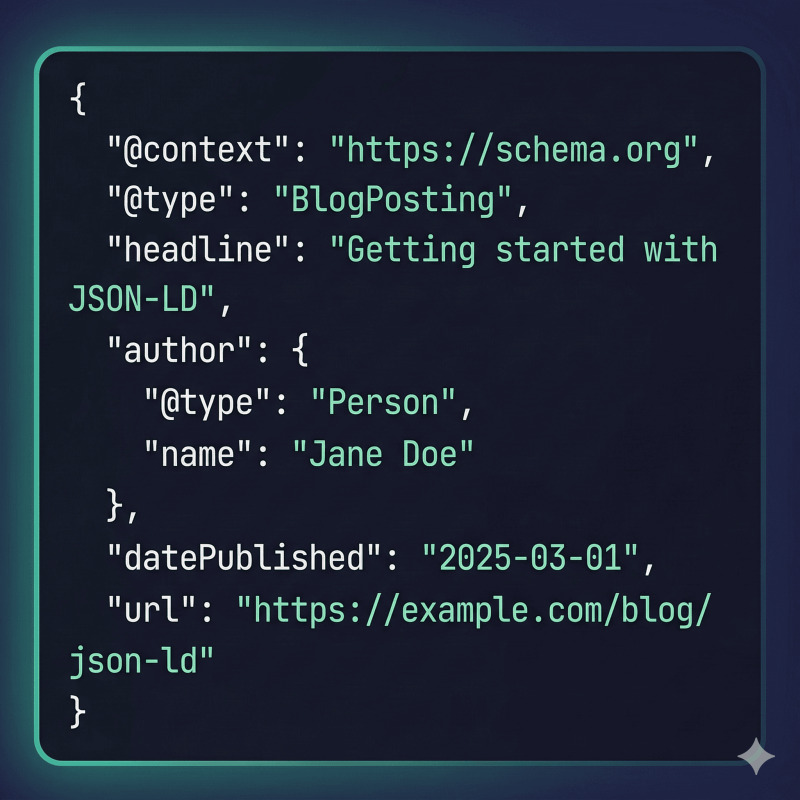
Task: Select the "Jane Doe" name value
Action: tap(382, 455)
